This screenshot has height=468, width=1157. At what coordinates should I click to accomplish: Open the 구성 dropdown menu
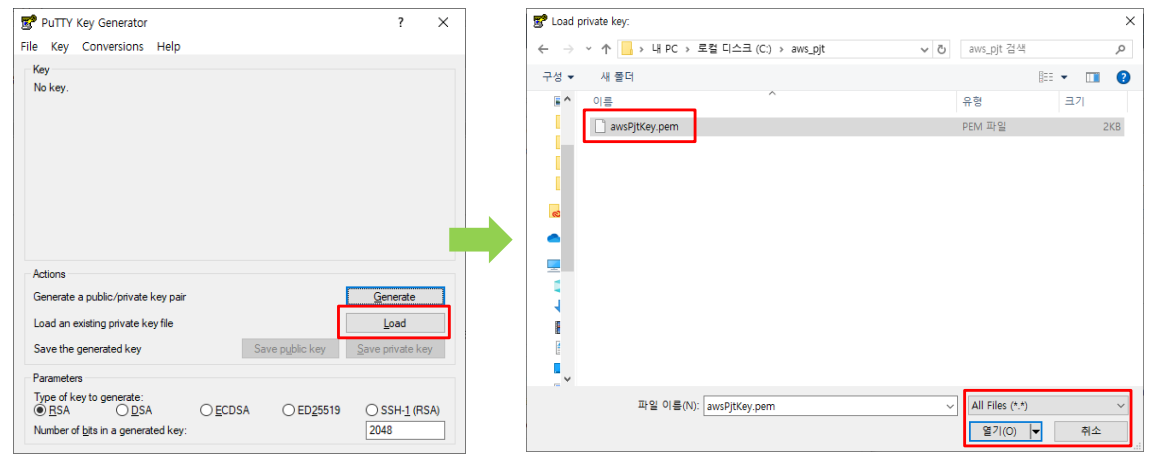(559, 77)
